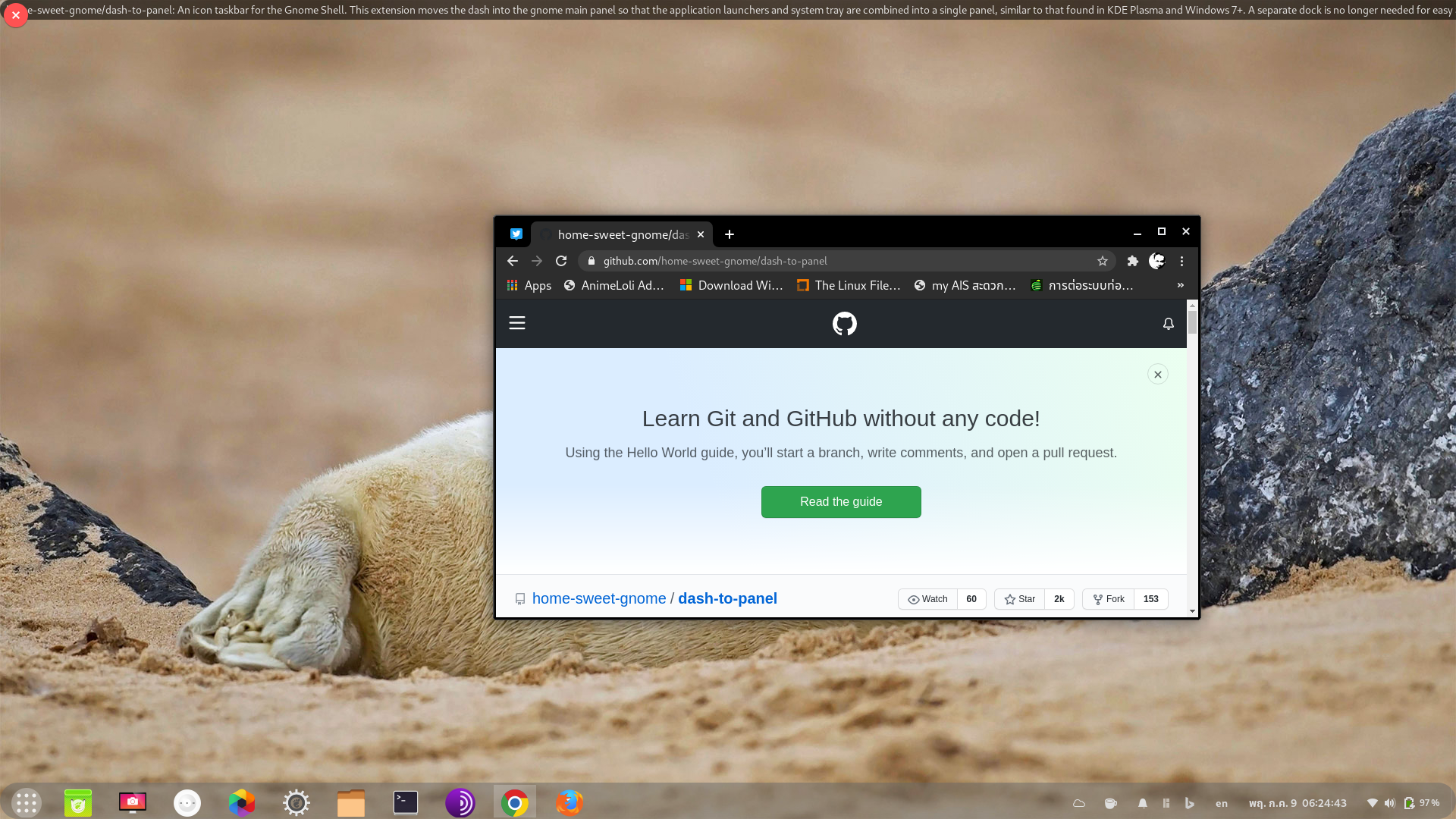This screenshot has width=1456, height=819.
Task: Expand hidden bookmarks overflow chevron
Action: click(1180, 285)
